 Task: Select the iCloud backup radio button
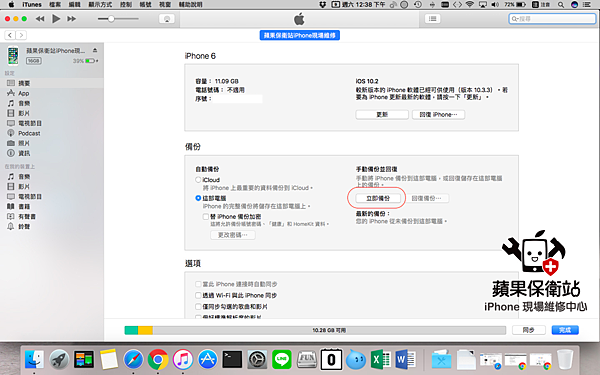198,179
